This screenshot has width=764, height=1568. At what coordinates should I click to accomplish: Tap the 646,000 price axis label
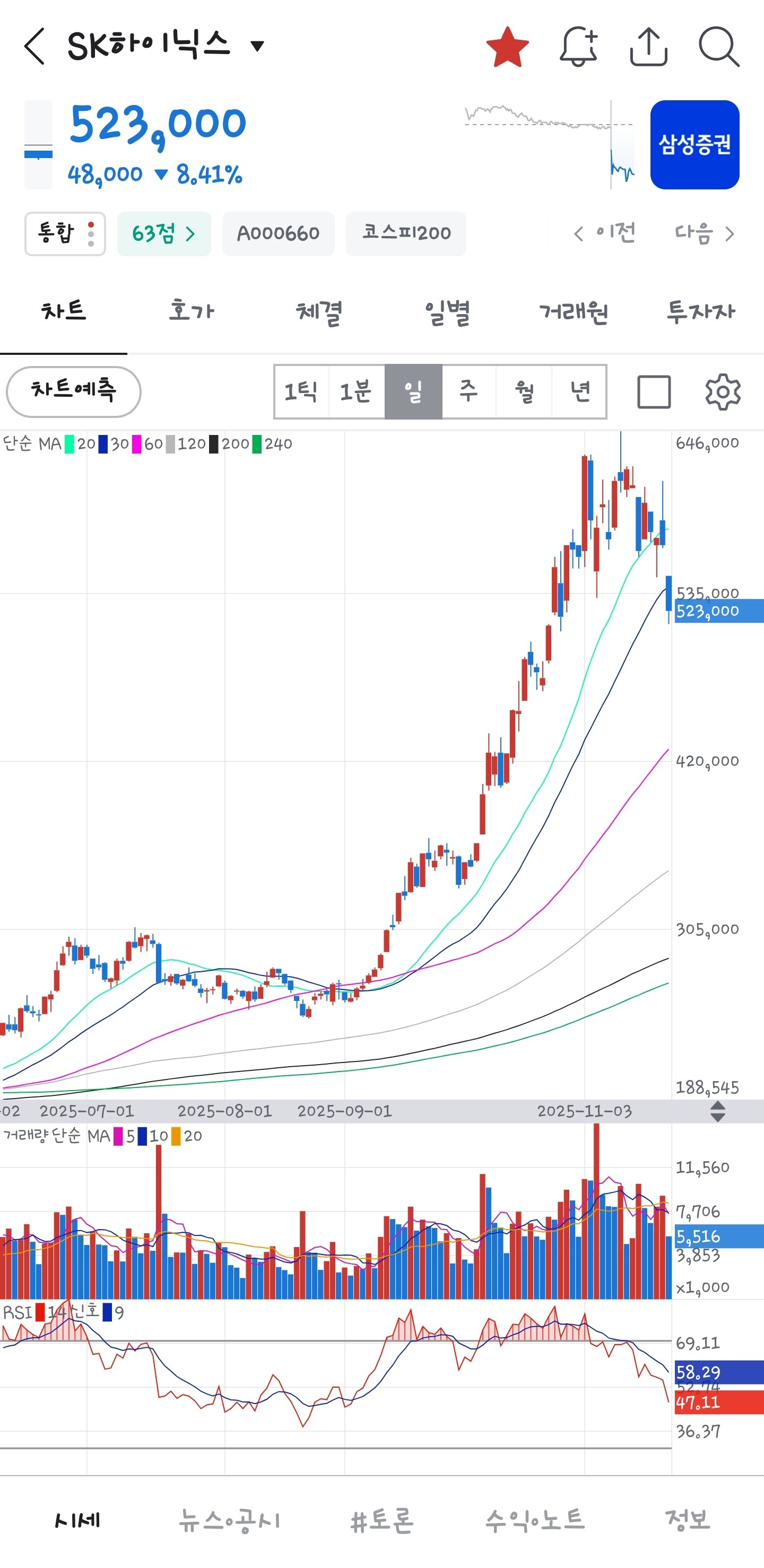(x=707, y=443)
